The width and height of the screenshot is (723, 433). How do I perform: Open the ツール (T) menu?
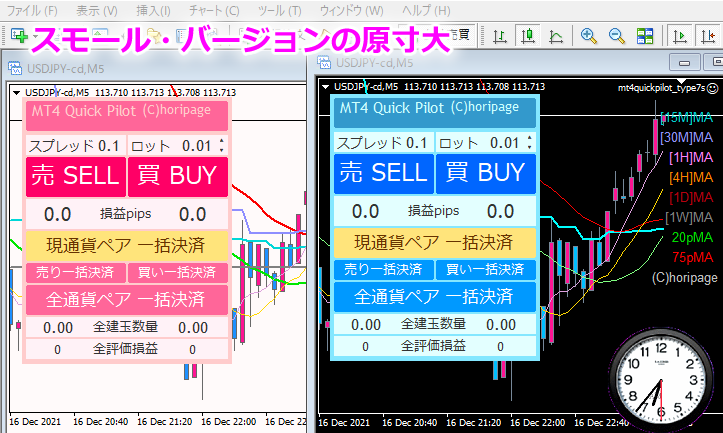[x=279, y=10]
